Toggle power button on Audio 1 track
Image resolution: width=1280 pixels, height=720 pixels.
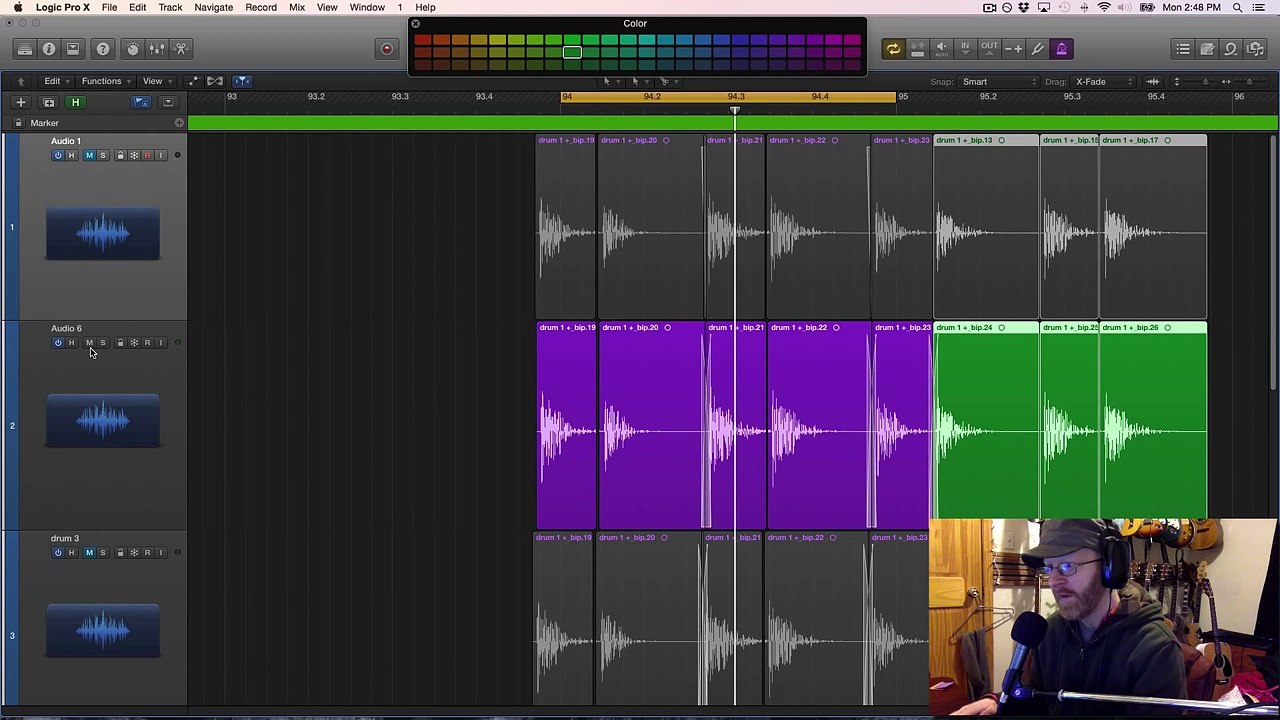tap(57, 155)
